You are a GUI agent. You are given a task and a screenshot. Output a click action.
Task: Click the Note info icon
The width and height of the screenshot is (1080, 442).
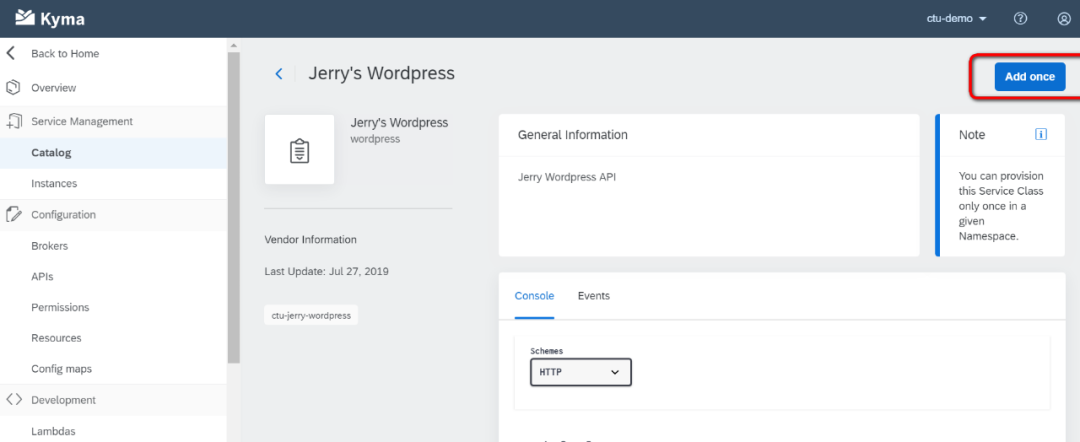click(x=1041, y=134)
